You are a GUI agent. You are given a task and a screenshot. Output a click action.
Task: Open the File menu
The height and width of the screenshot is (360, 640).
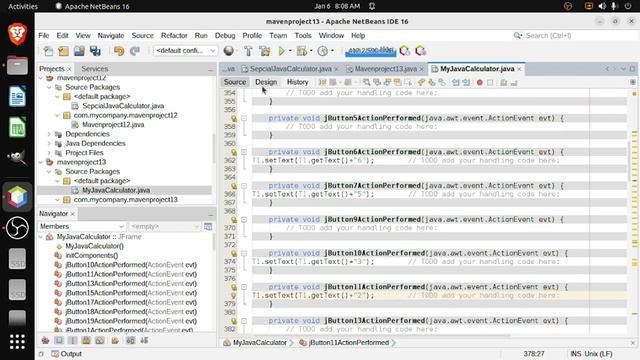point(44,36)
